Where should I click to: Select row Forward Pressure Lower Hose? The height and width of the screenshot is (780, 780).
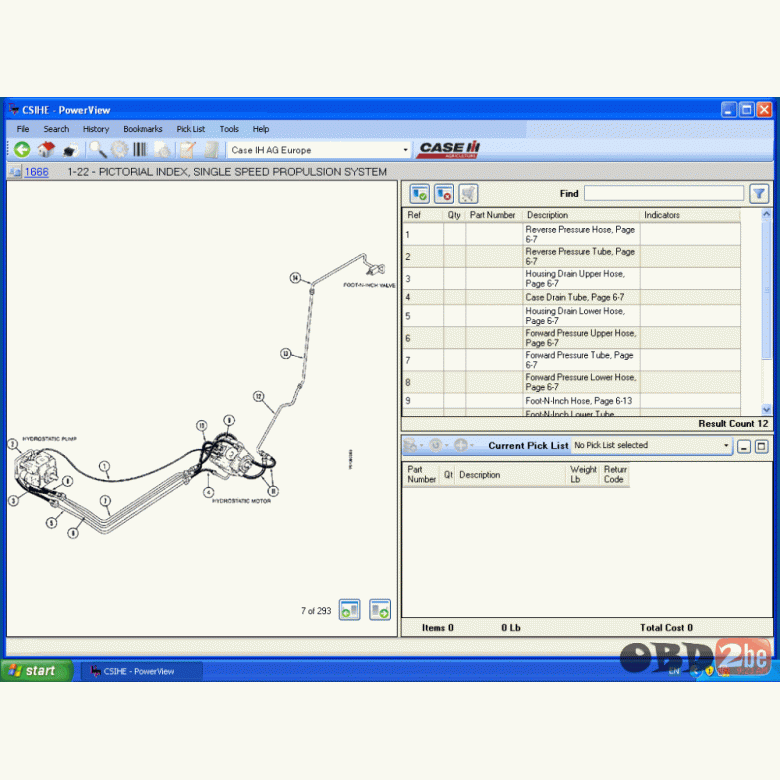[571, 382]
